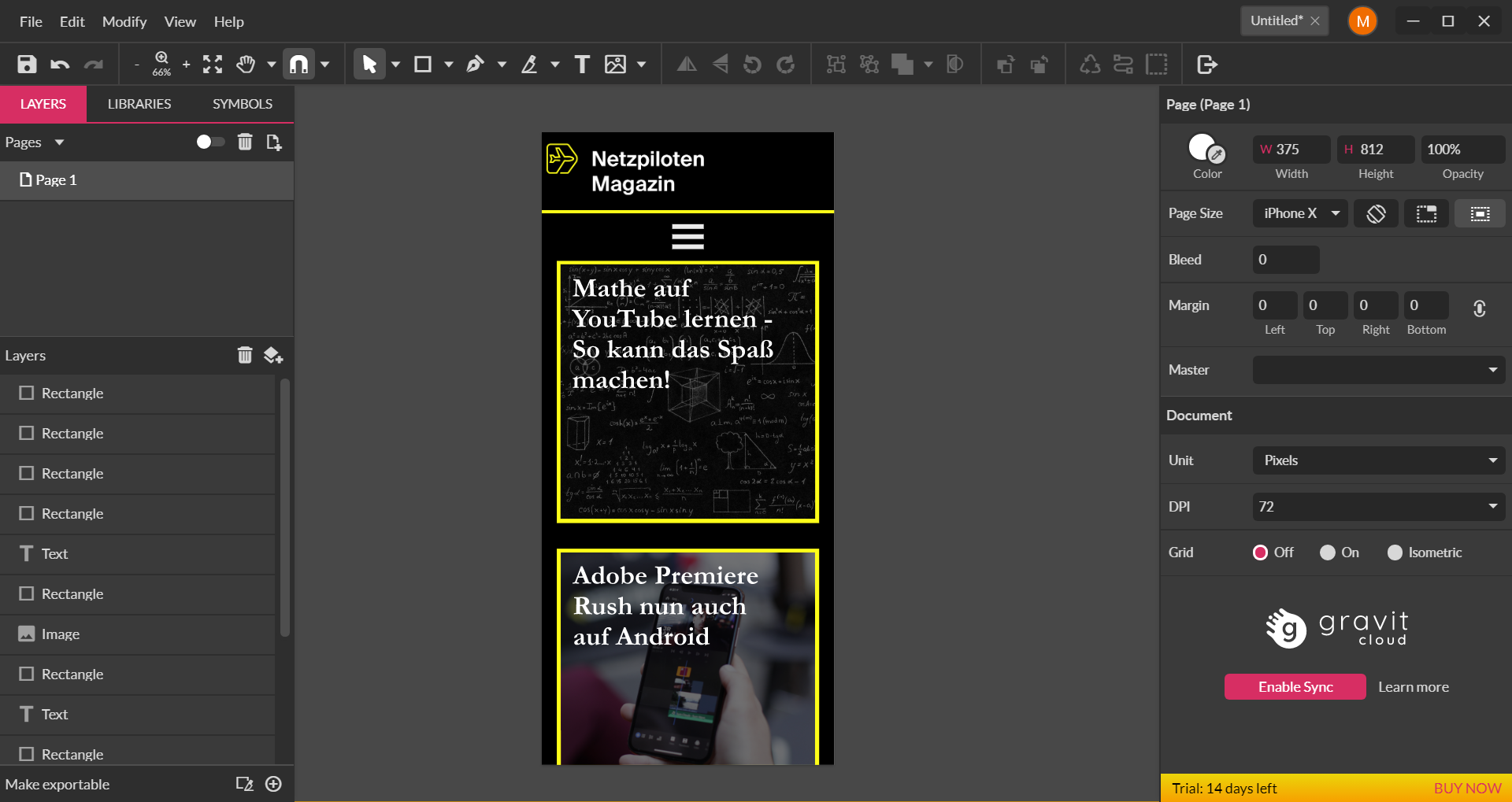Open the user account M avatar
This screenshot has height=802, width=1512.
click(1362, 21)
